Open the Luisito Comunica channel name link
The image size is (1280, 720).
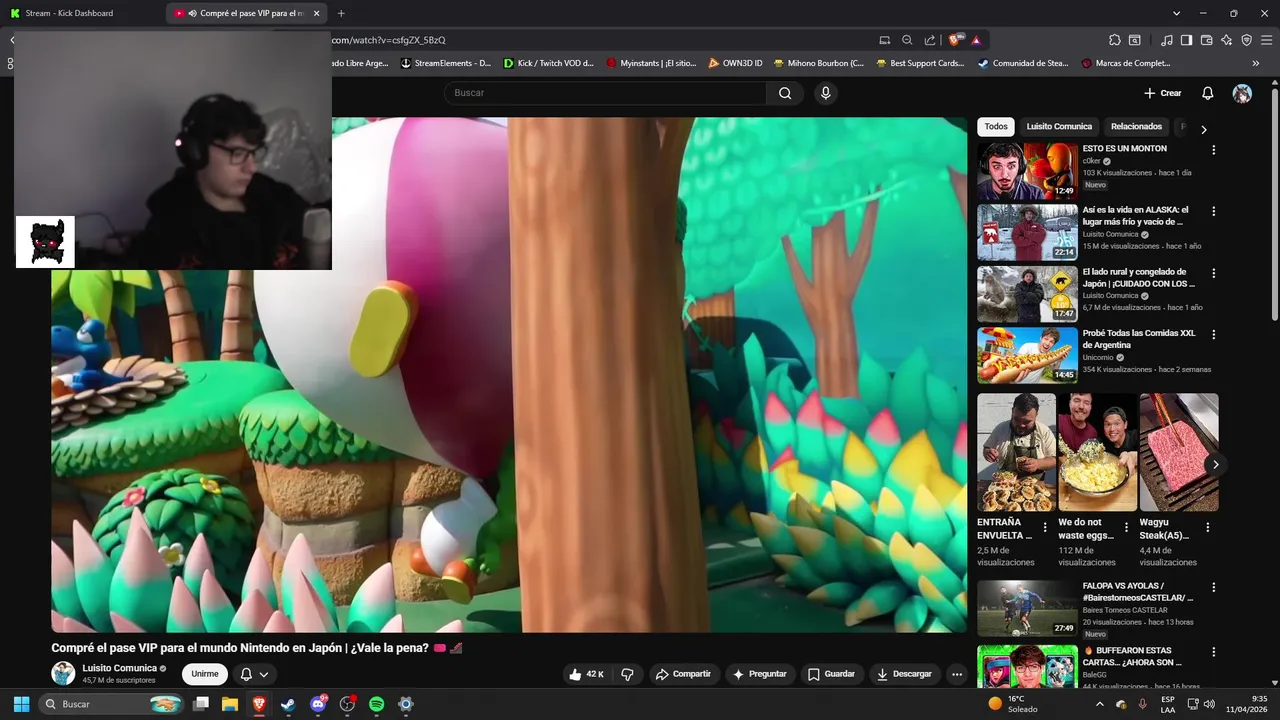coord(119,668)
